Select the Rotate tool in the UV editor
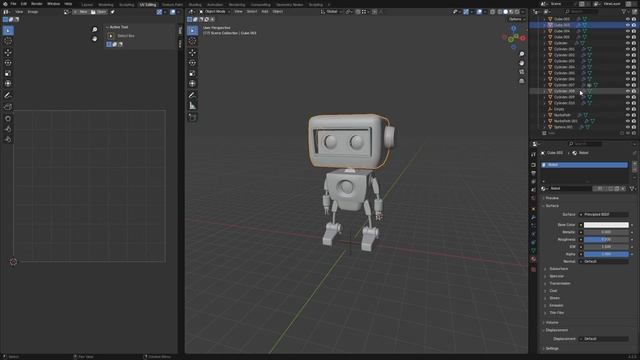The image size is (640, 360). (8, 63)
